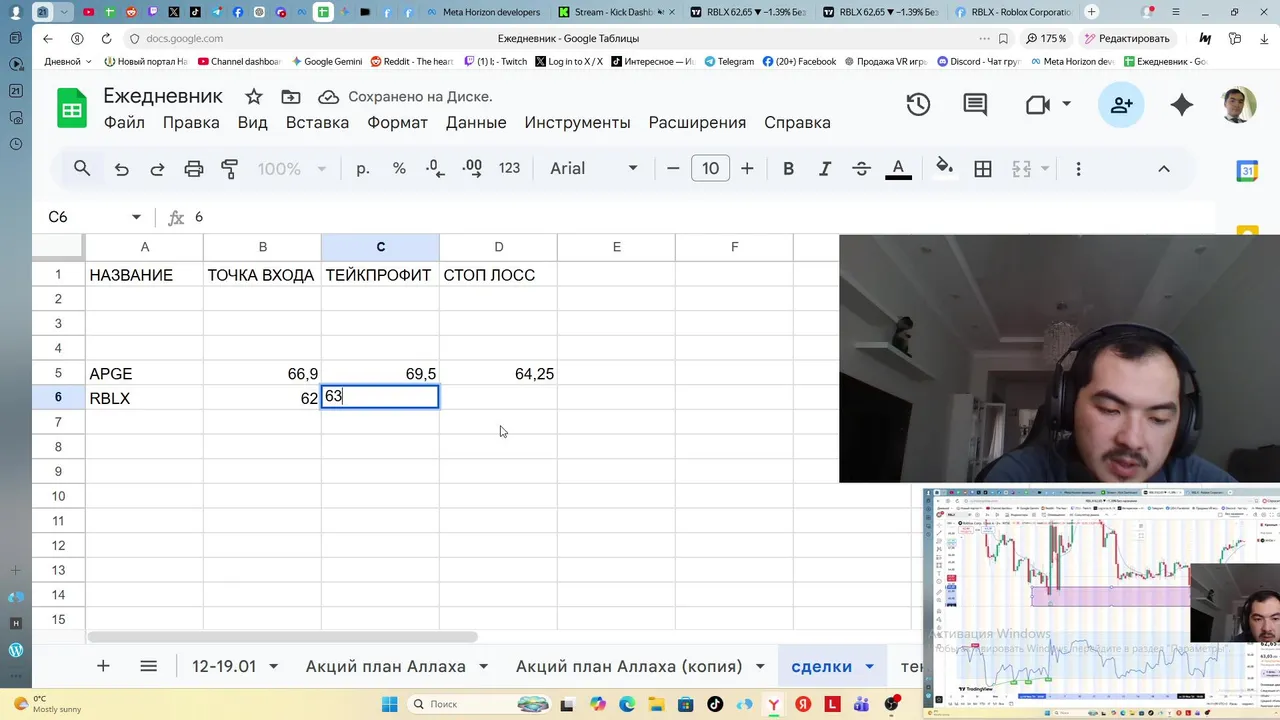The image size is (1280, 720).
Task: Open comments panel
Action: pos(975,105)
